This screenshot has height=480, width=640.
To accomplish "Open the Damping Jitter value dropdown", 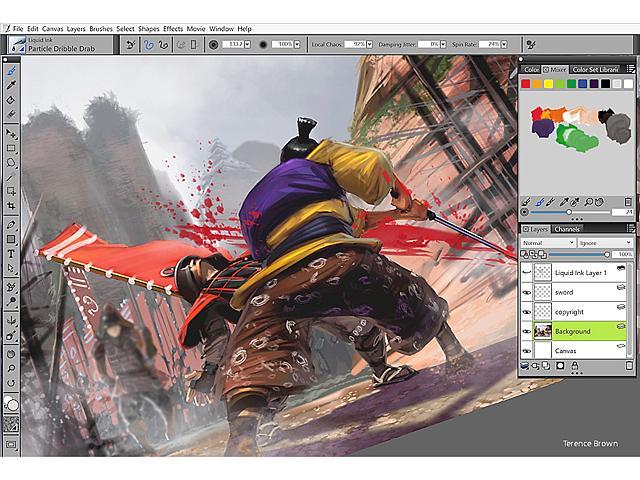I will 443,44.
